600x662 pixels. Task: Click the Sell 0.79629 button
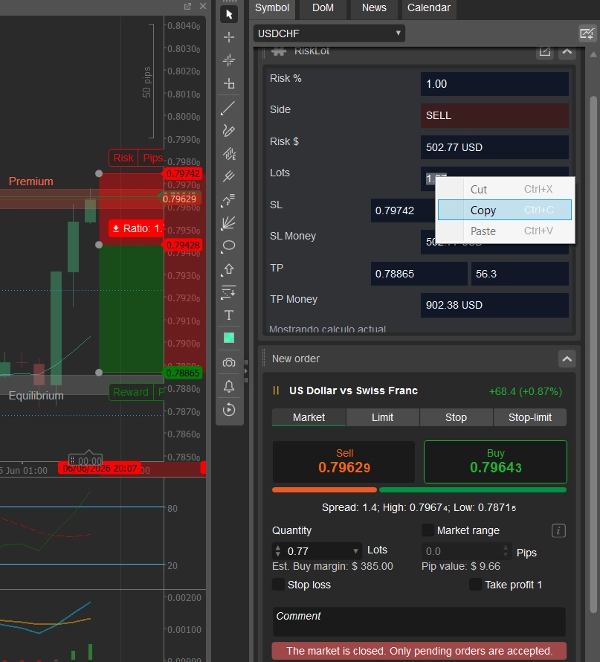coord(344,461)
